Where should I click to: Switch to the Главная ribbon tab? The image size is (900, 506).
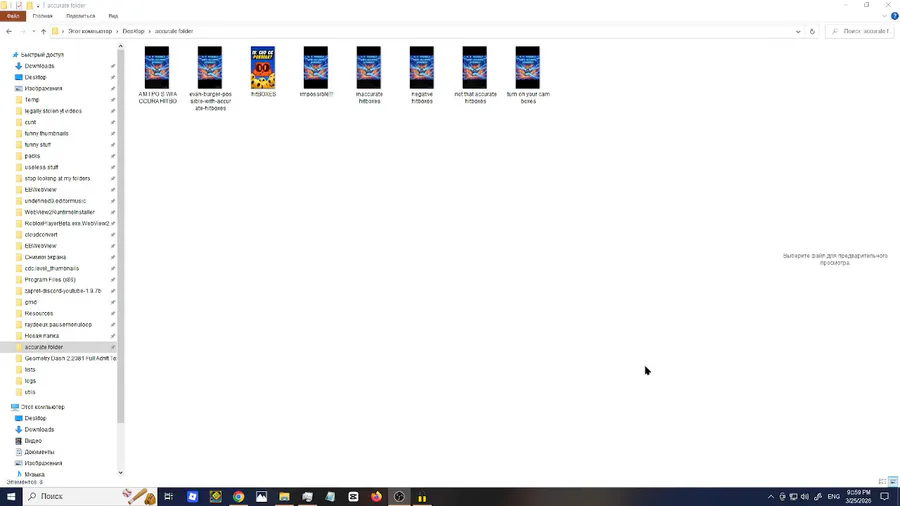tap(42, 16)
